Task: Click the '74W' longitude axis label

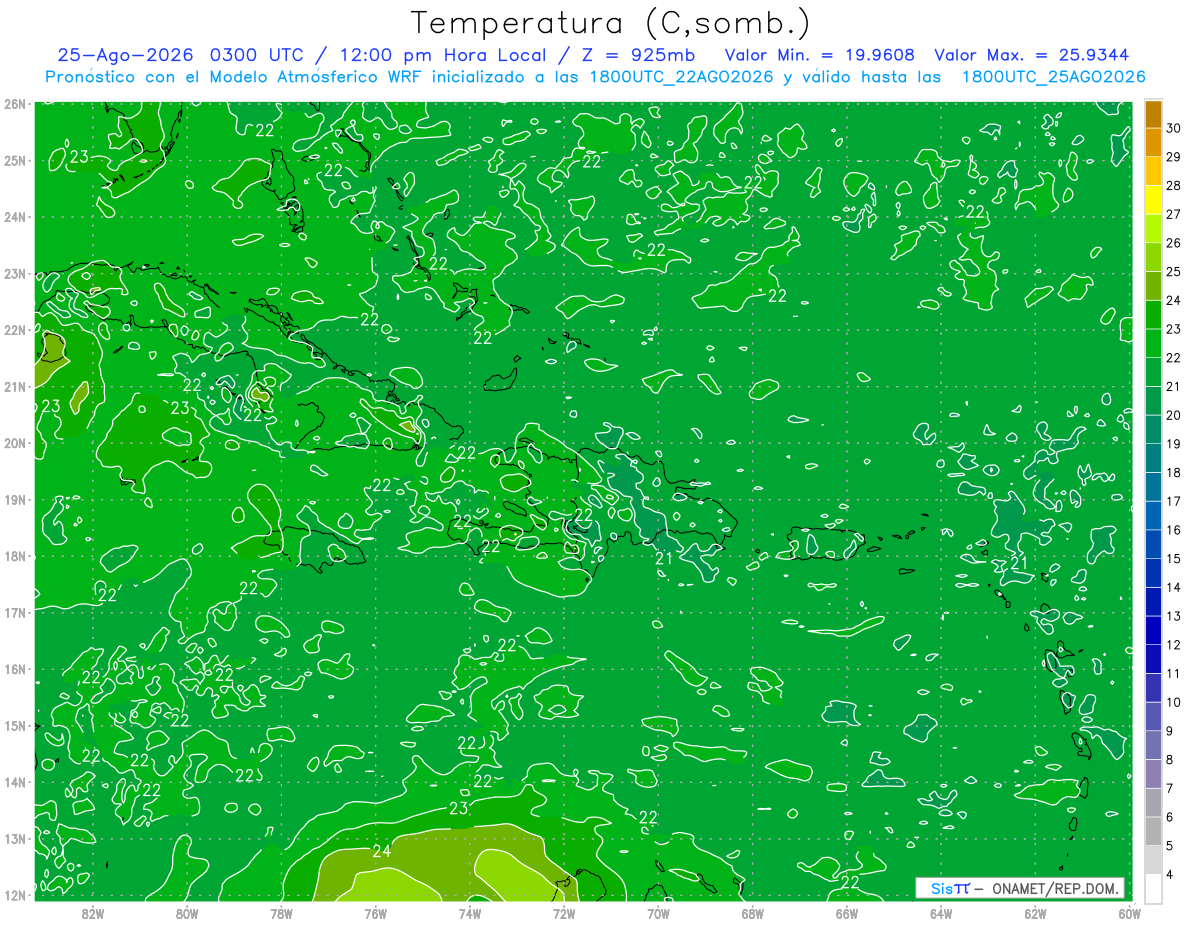Action: point(469,912)
